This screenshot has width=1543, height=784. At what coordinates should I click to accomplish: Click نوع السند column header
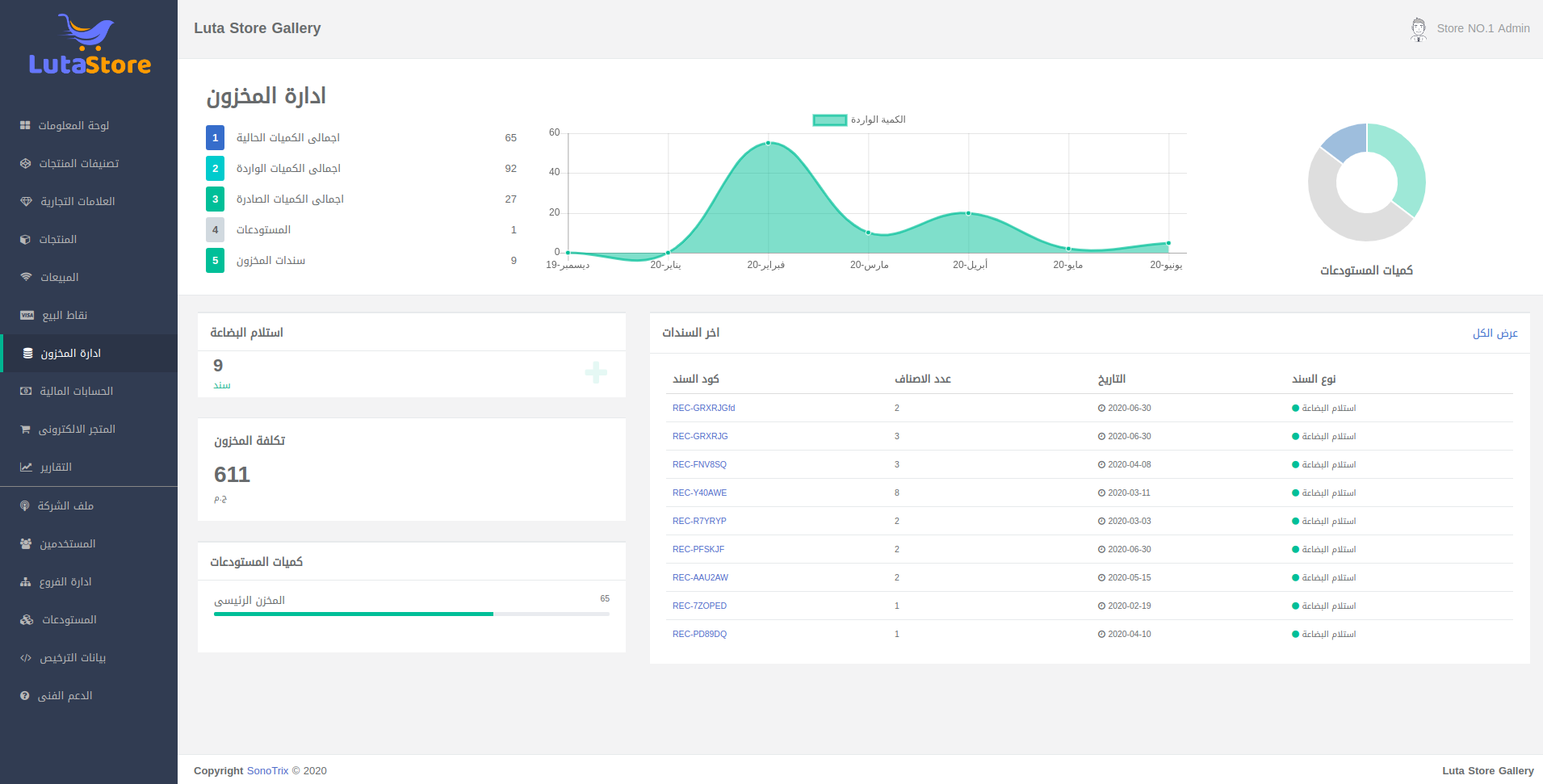point(1314,379)
